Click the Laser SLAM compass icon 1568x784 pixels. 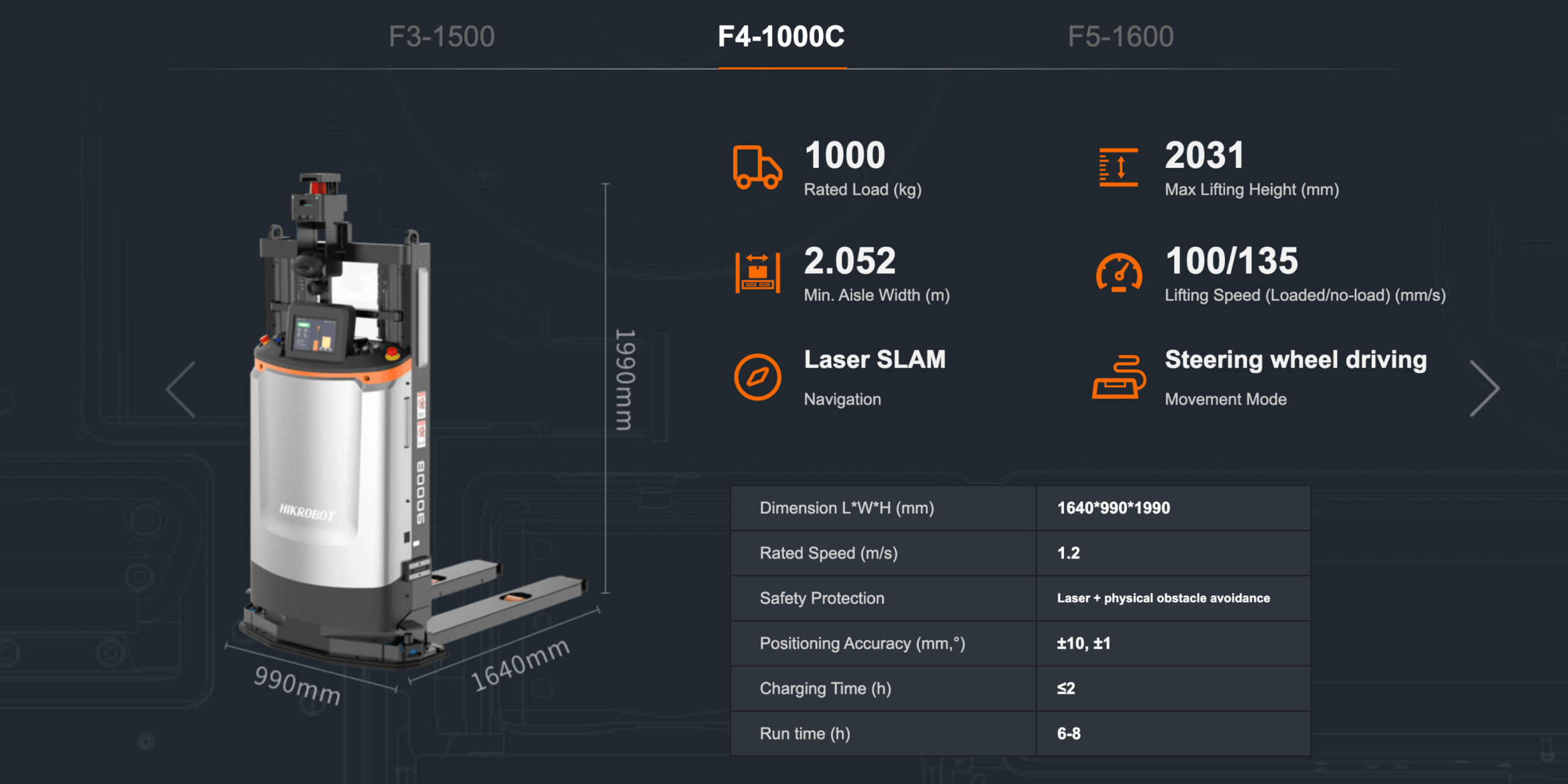click(x=758, y=377)
